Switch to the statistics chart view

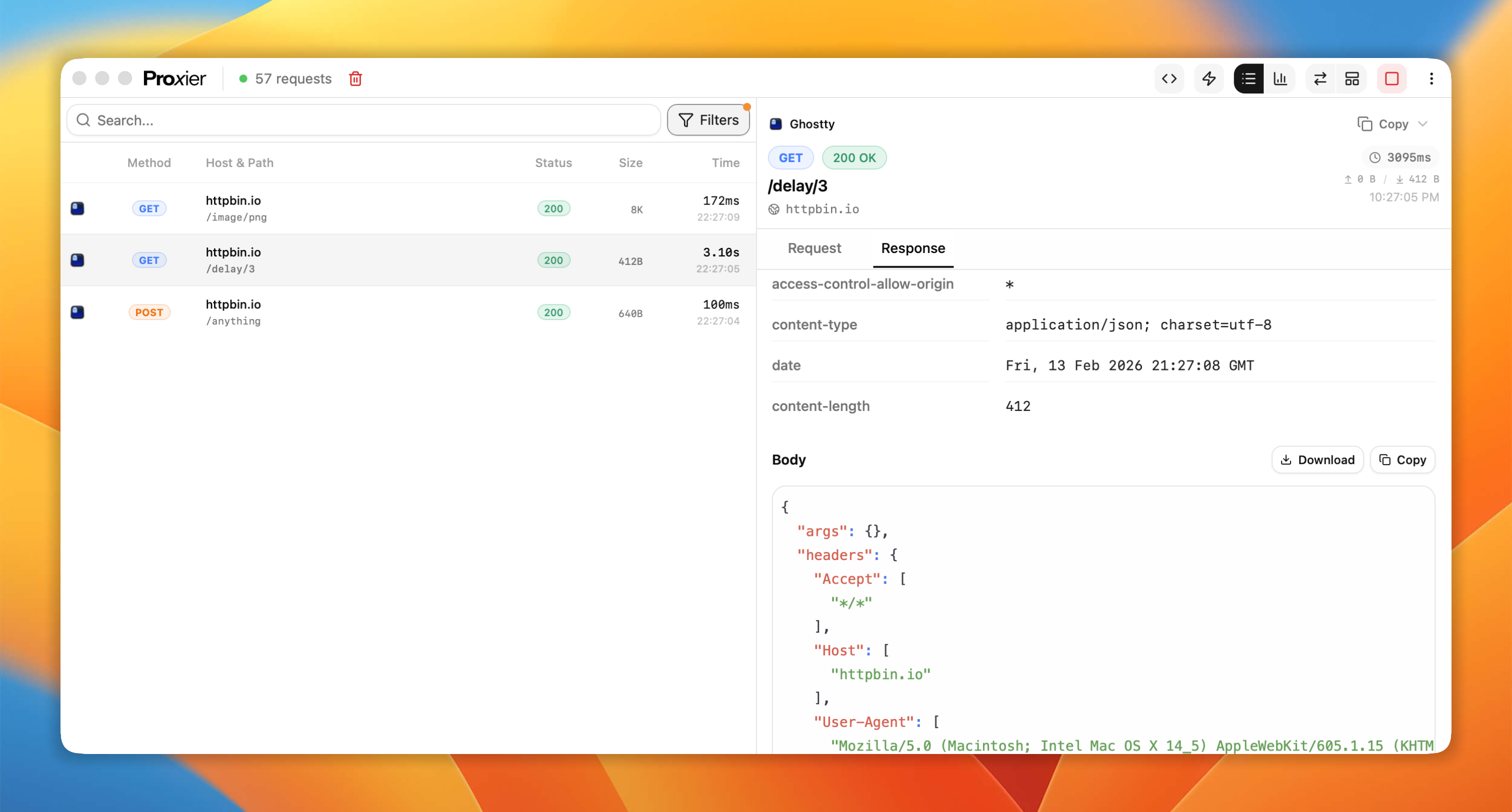tap(1280, 78)
